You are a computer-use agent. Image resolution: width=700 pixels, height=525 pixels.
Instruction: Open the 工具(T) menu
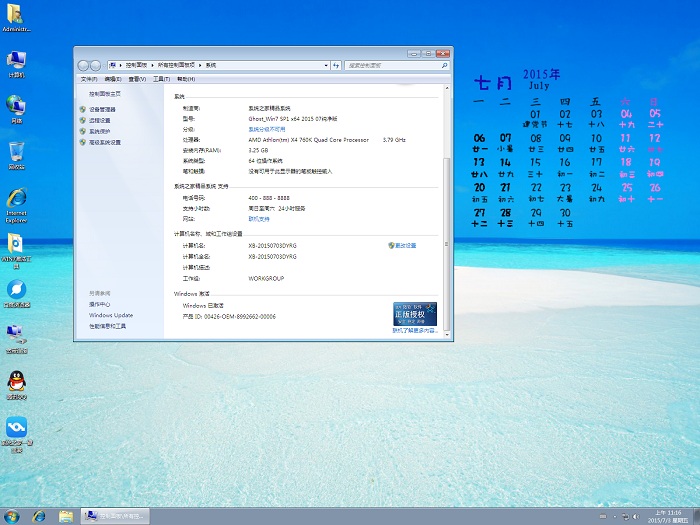coord(161,79)
